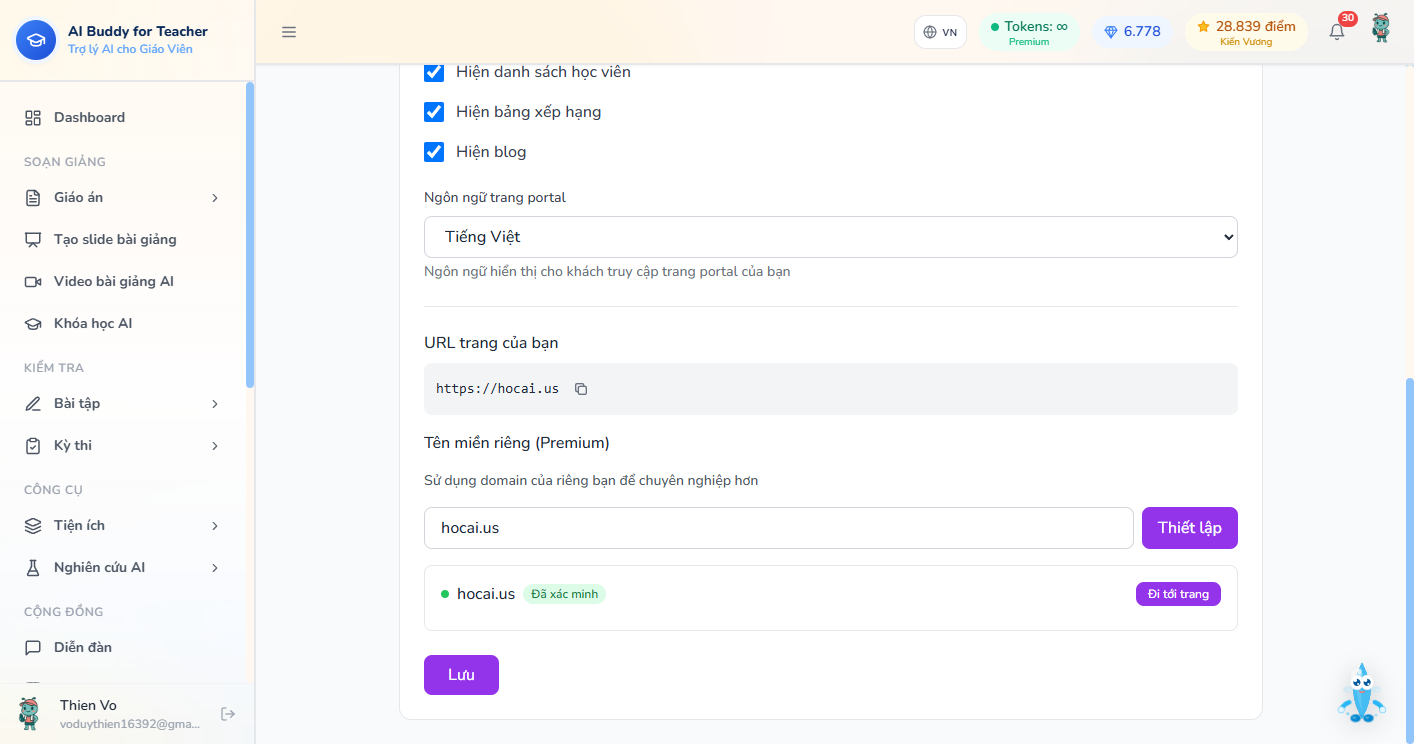The height and width of the screenshot is (744, 1414).
Task: Go to Dashboard in sidebar
Action: (122, 118)
